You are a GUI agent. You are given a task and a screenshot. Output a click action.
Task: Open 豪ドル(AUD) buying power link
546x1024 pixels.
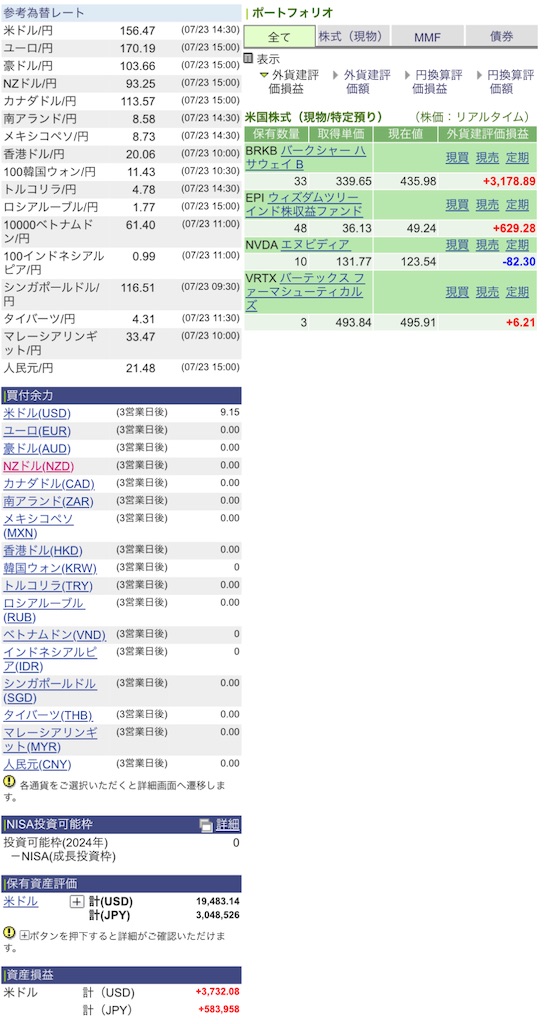[x=37, y=449]
